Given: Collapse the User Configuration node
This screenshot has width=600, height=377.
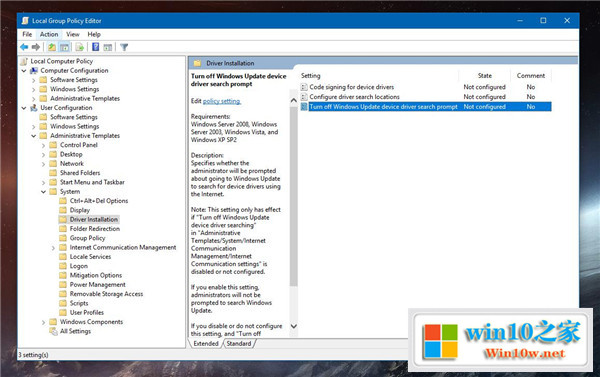Looking at the screenshot, I should click(24, 108).
